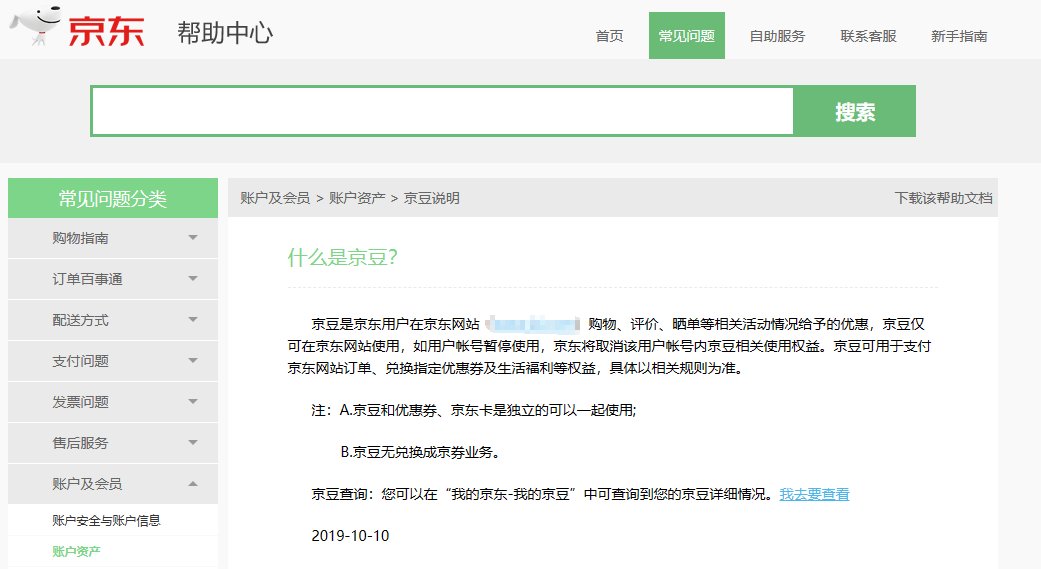Click 账户资产 in the breadcrumb
1041x569 pixels.
[x=357, y=198]
